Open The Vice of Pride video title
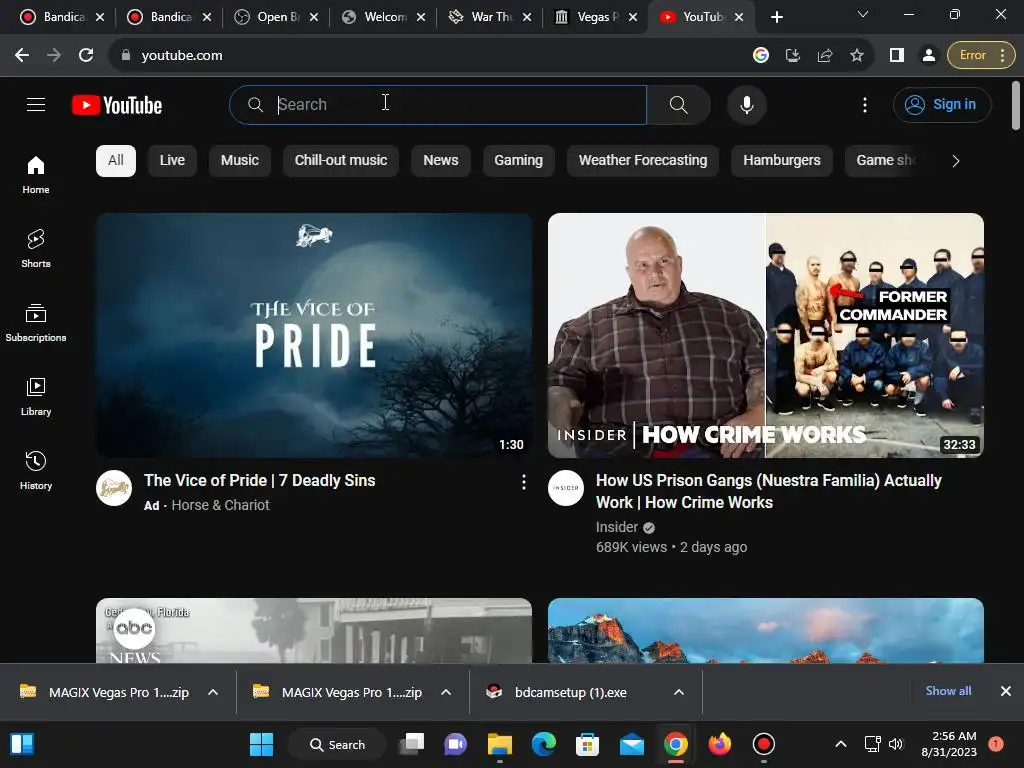Image resolution: width=1024 pixels, height=768 pixels. click(x=259, y=481)
